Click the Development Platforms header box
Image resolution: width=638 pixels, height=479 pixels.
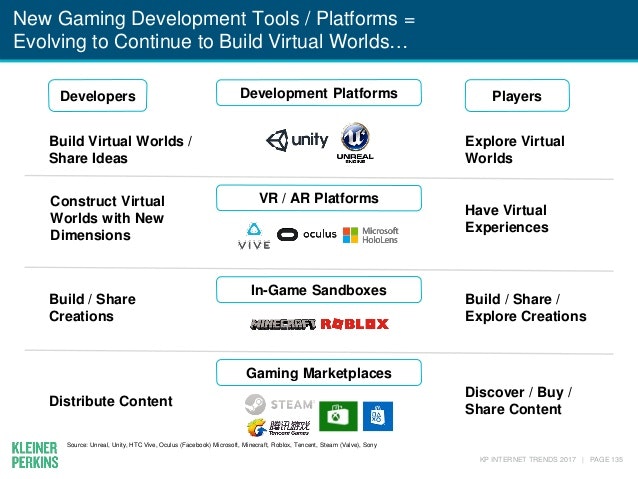[x=319, y=93]
